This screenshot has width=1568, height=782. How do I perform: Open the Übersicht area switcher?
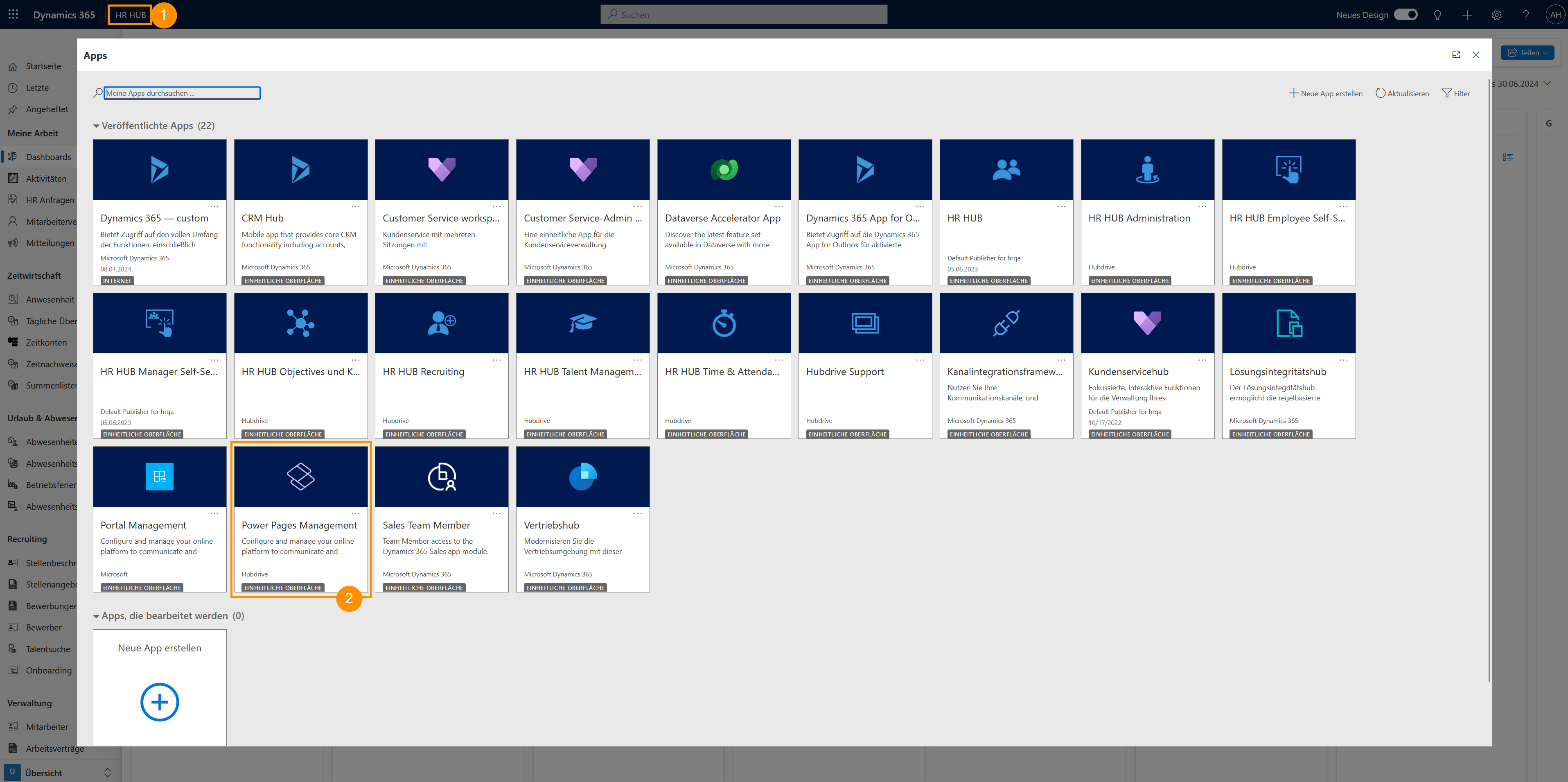(59, 773)
